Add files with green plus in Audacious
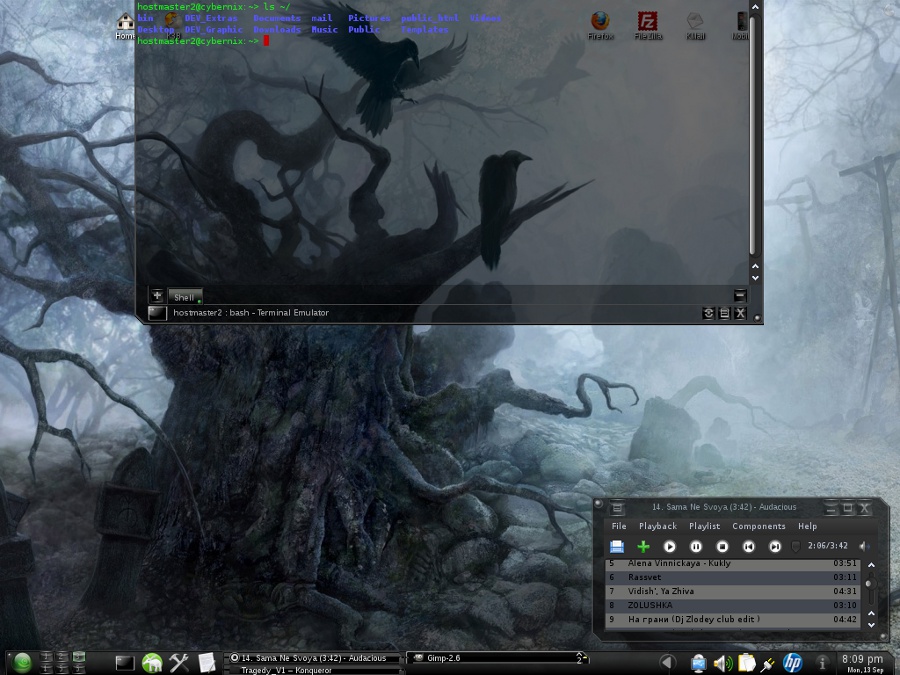900x675 pixels. [x=643, y=546]
